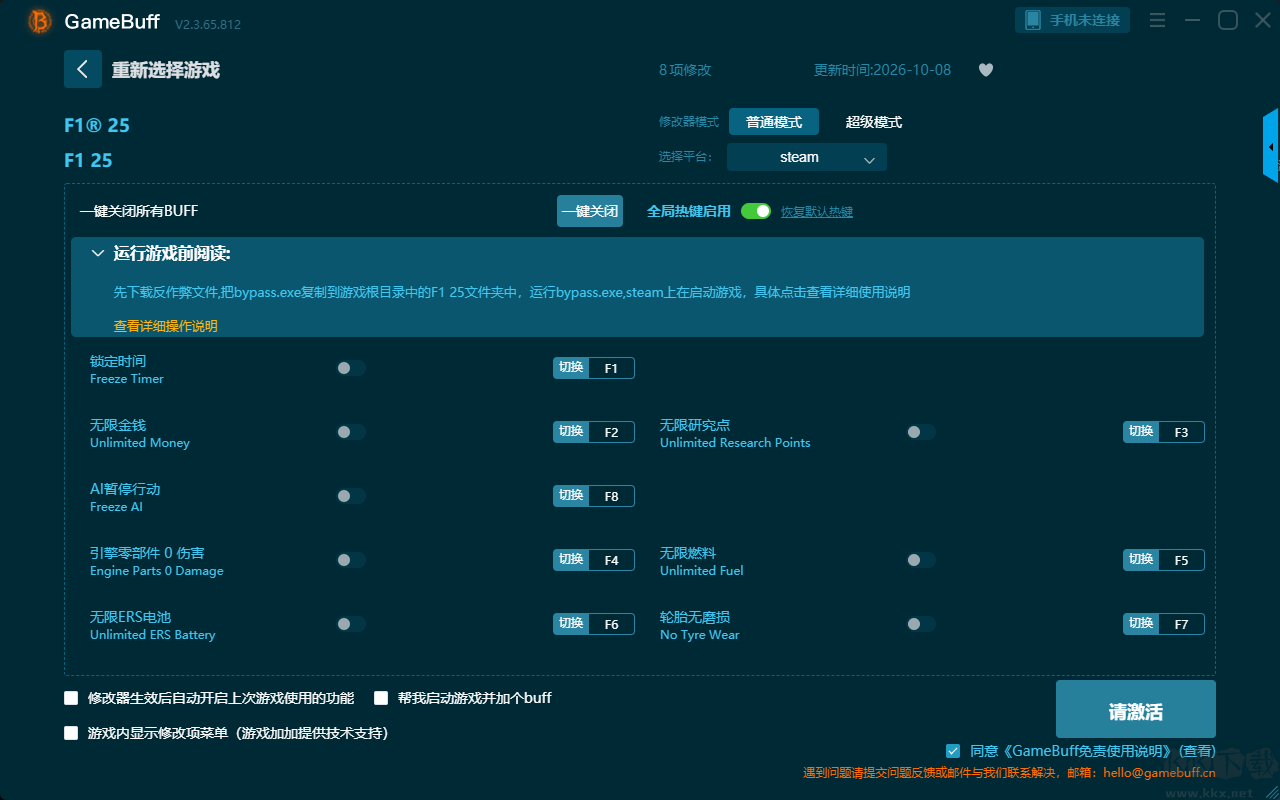
Task: Collapse the 运行游戏前阅读 section
Action: [98, 254]
